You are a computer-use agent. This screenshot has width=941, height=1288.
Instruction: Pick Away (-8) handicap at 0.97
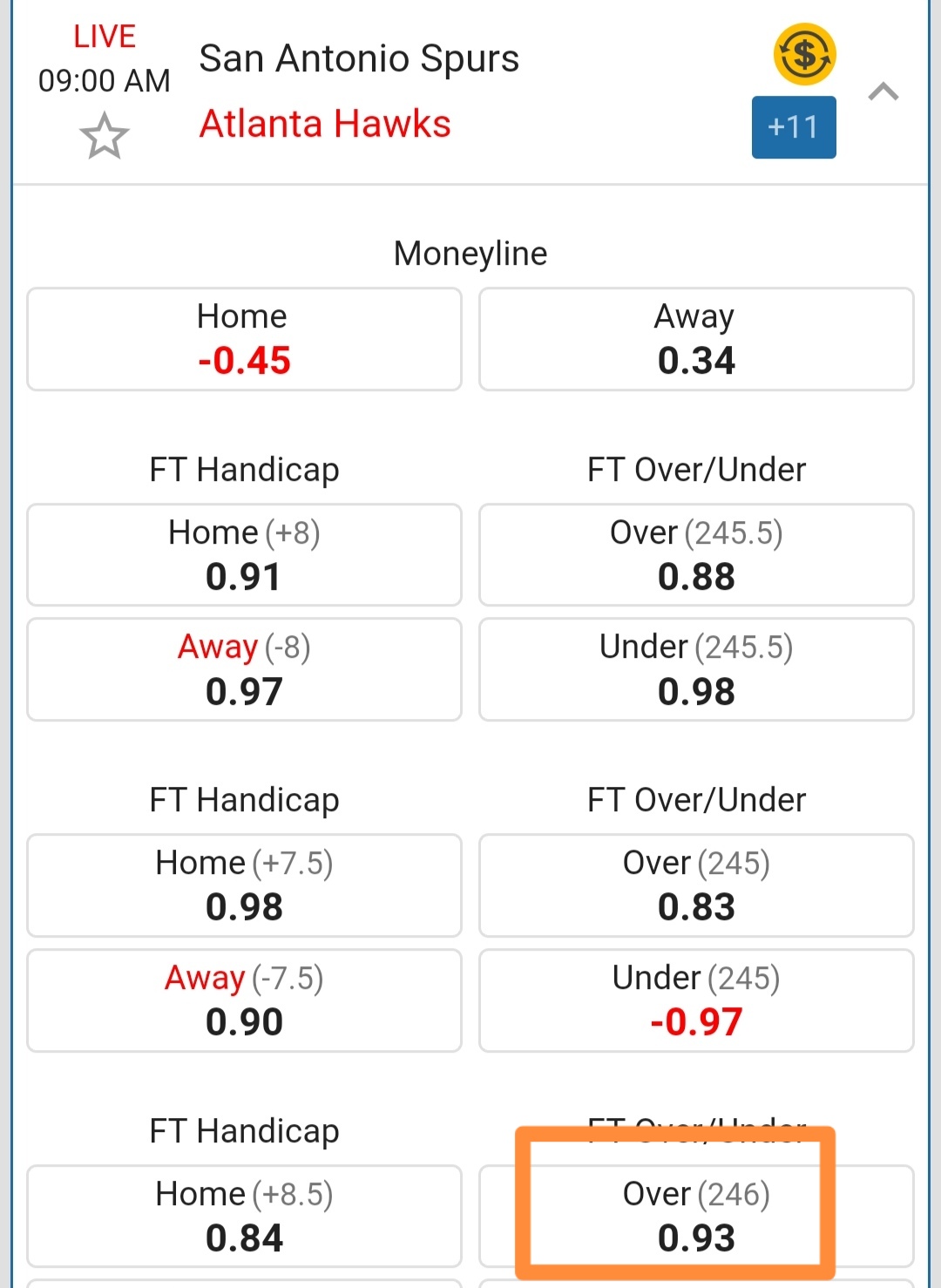coord(244,669)
